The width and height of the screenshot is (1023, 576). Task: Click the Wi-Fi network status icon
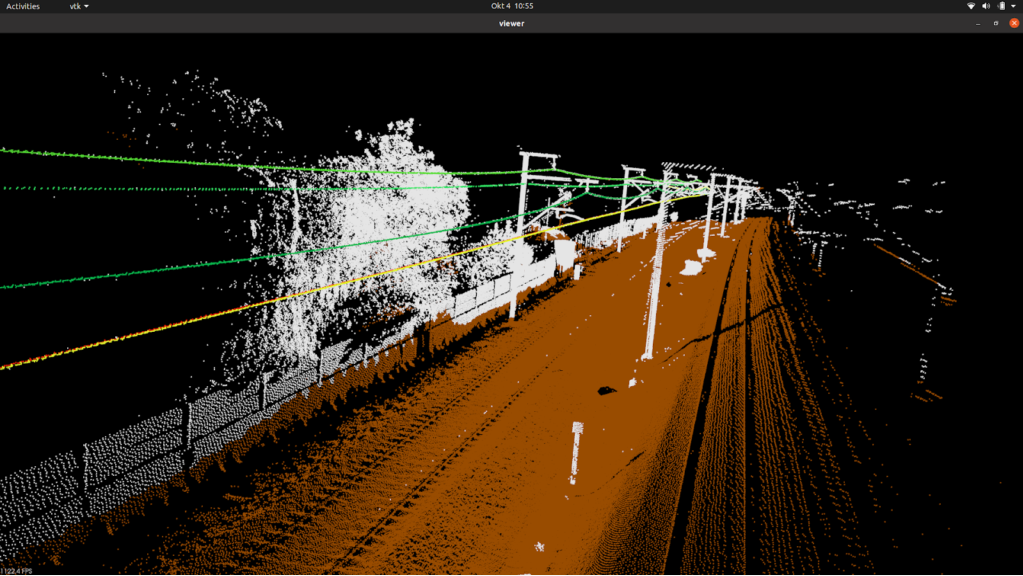pyautogui.click(x=970, y=6)
